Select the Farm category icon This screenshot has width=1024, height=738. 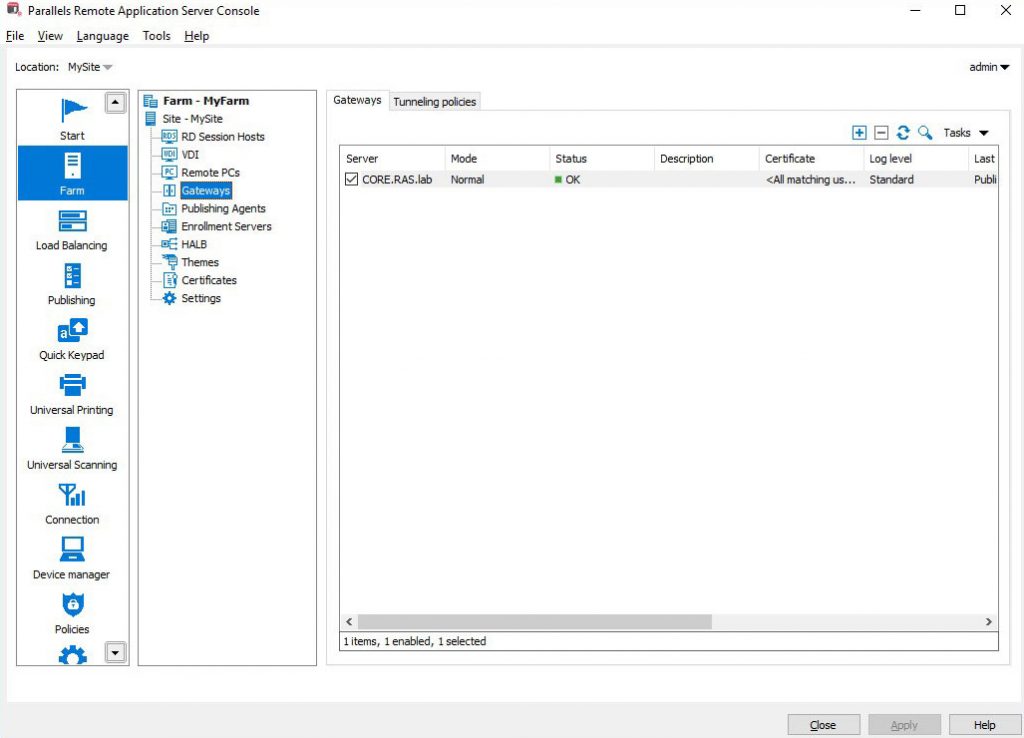tap(72, 165)
